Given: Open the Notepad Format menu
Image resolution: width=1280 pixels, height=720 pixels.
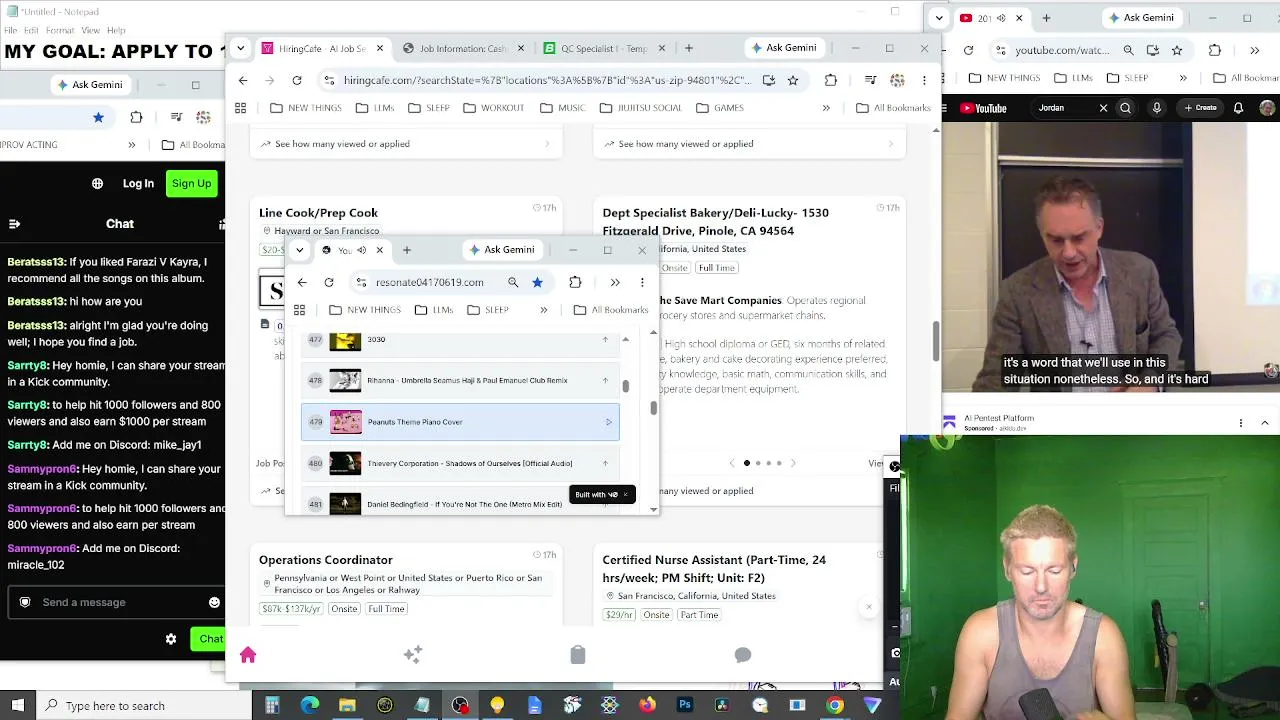Looking at the screenshot, I should [x=60, y=31].
